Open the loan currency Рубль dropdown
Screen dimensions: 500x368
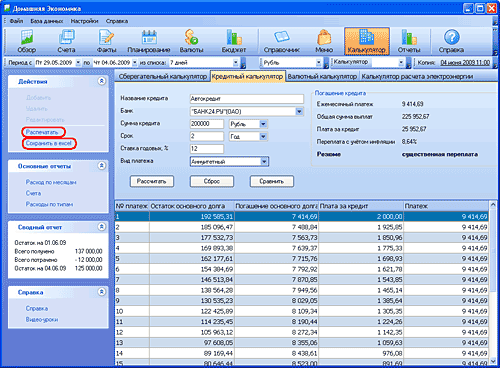coord(263,124)
